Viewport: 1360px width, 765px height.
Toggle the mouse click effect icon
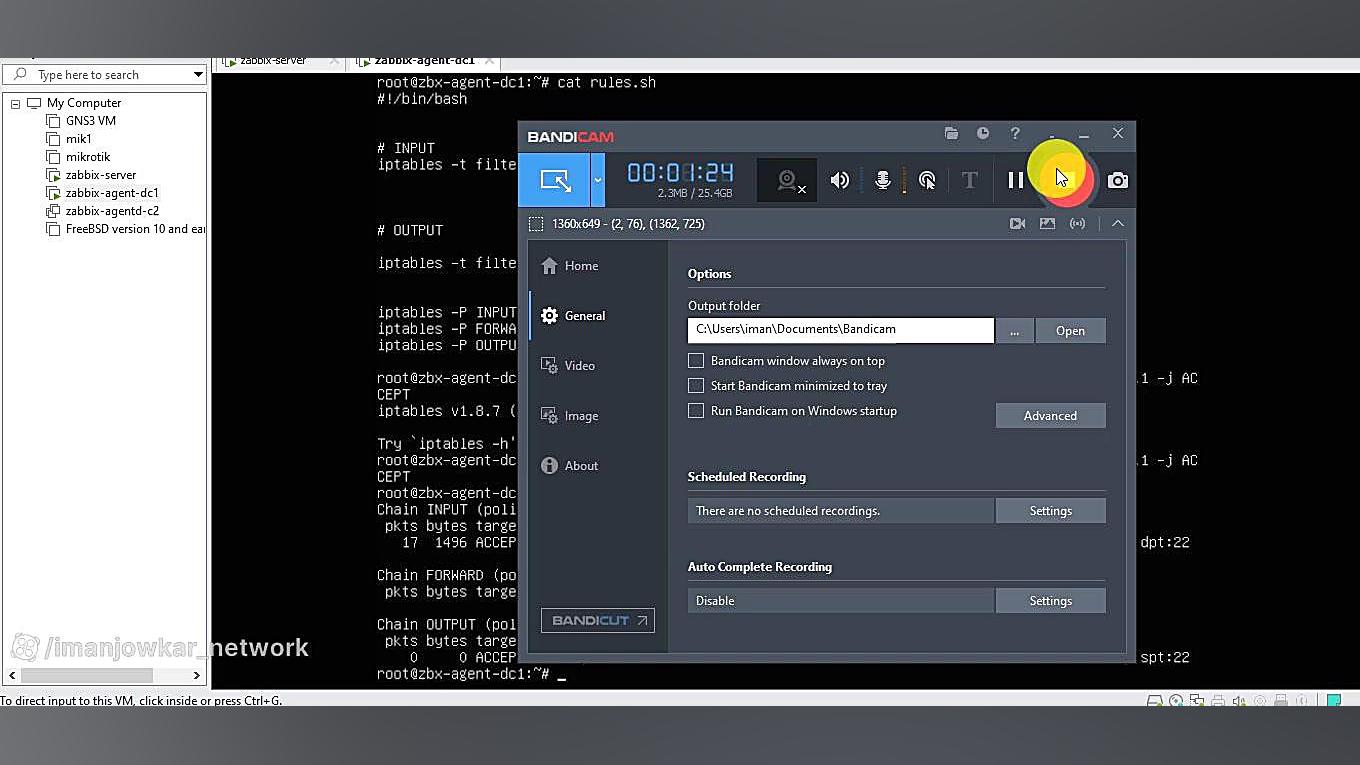(927, 180)
